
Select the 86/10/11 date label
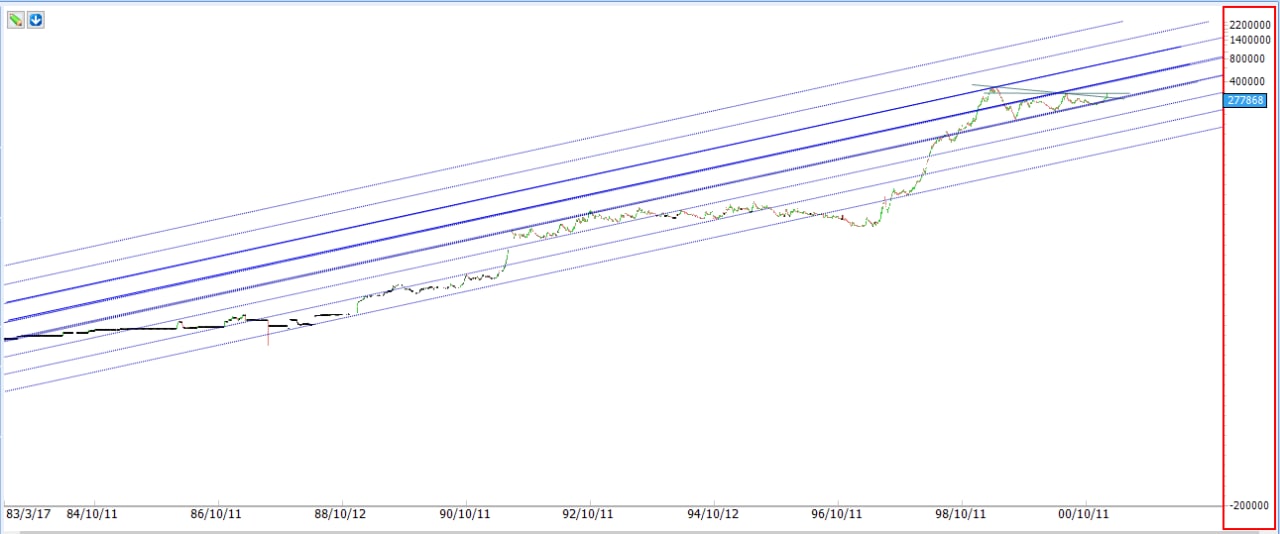(216, 514)
